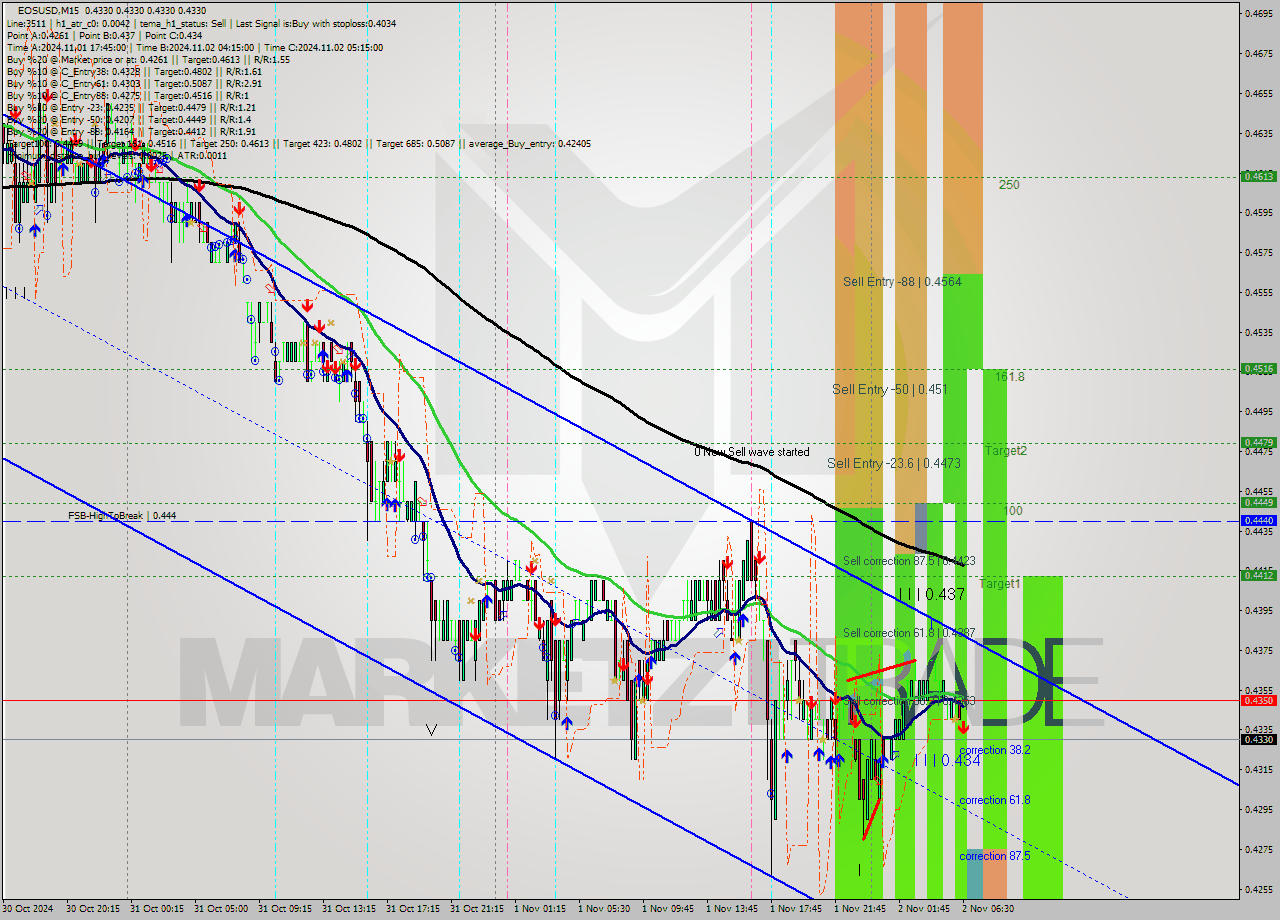Viewport: 1280px width, 920px height.
Task: Select the '1 Nov 17:45' time axis label
Action: [797, 909]
